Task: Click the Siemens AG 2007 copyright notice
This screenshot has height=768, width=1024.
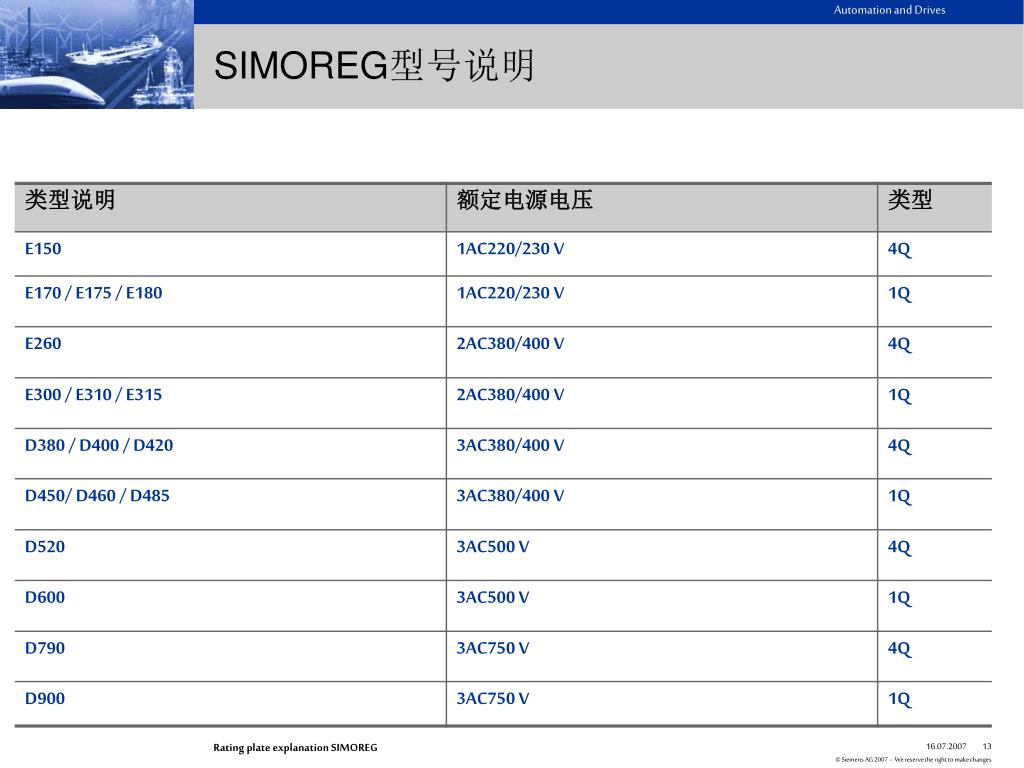Action: [x=913, y=760]
